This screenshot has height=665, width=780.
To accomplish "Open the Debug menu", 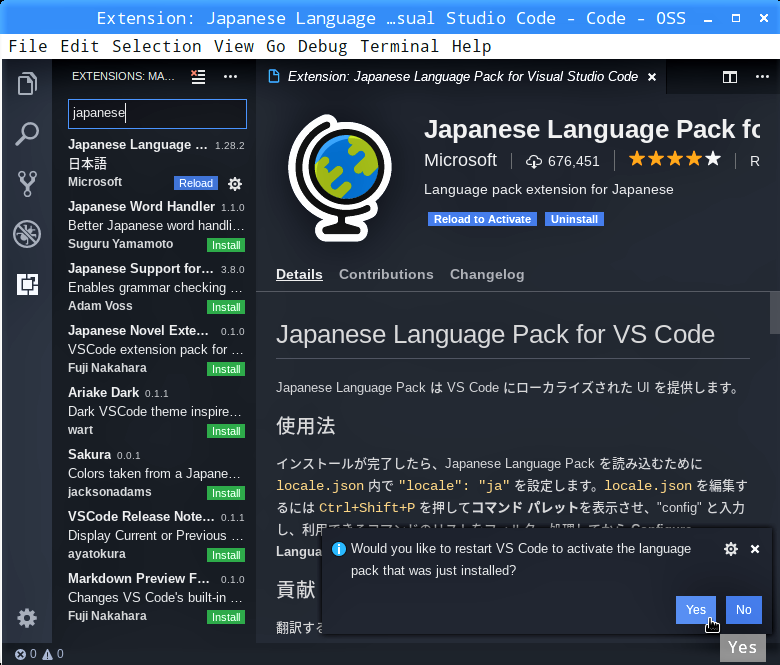I will [x=322, y=46].
